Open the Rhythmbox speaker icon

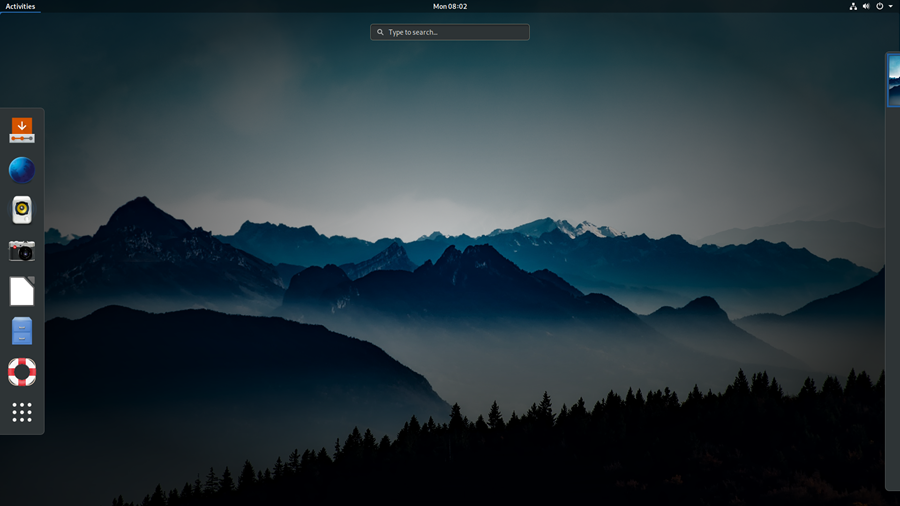[x=22, y=211]
